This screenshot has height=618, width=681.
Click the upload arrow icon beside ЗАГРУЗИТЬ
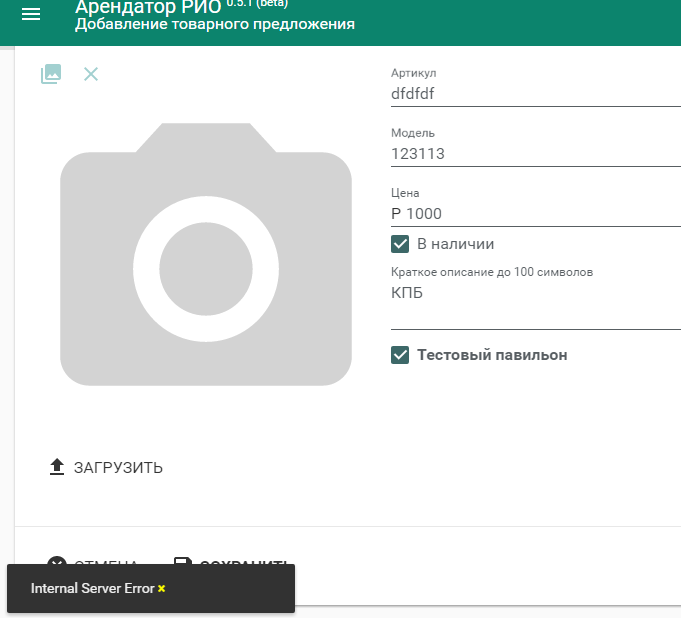(x=57, y=467)
